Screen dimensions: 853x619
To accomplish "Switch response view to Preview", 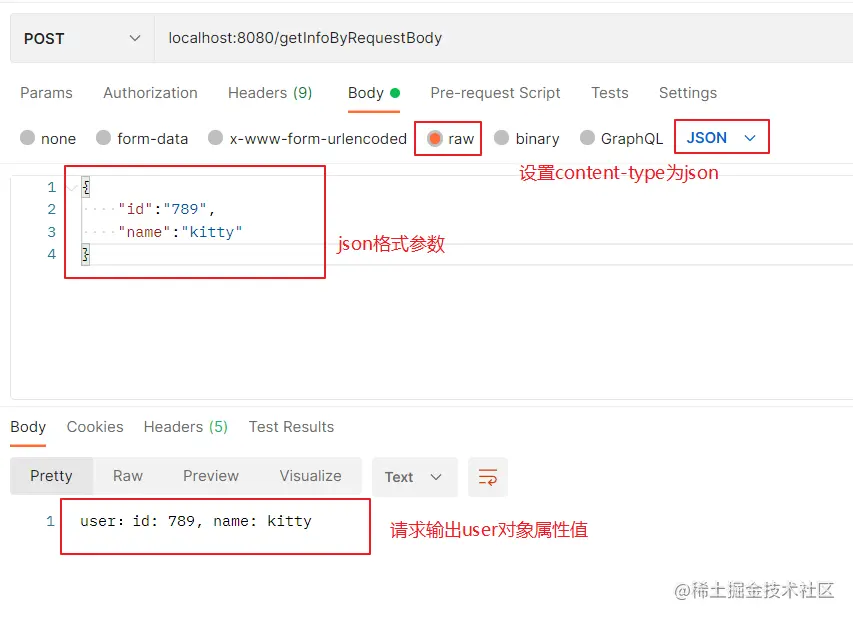I will click(x=211, y=476).
